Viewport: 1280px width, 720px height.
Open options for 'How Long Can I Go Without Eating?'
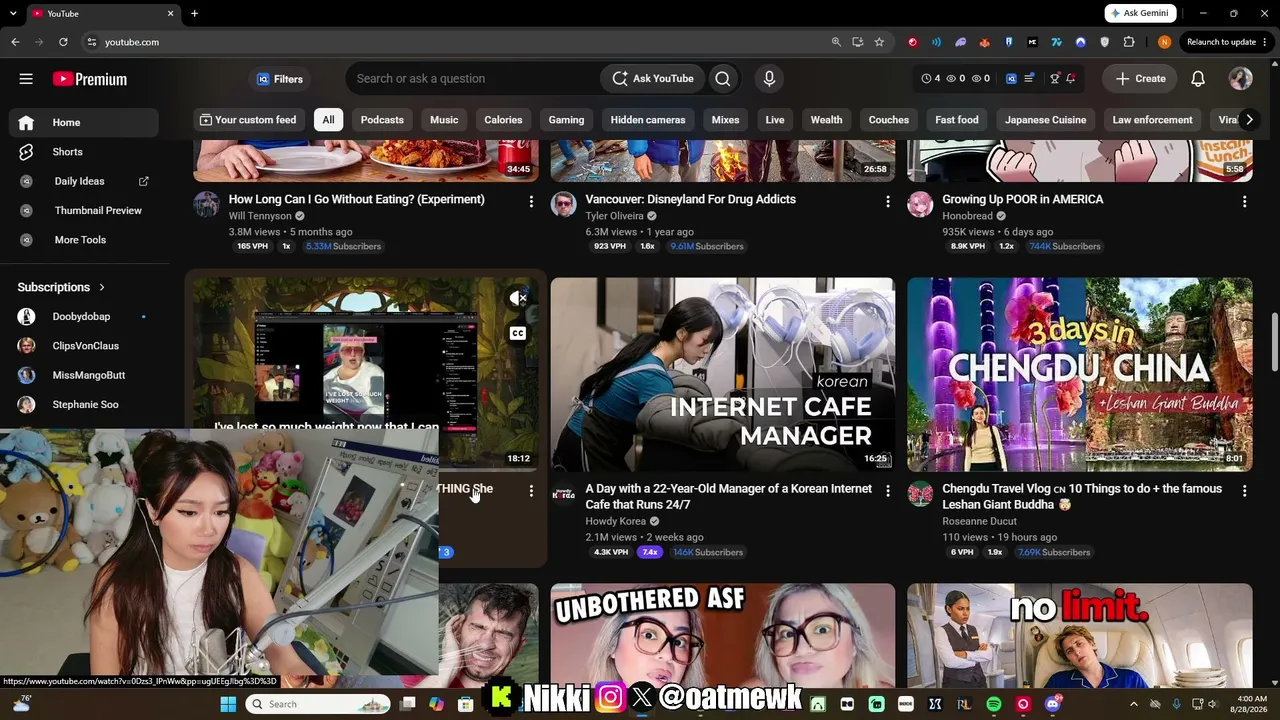[531, 202]
